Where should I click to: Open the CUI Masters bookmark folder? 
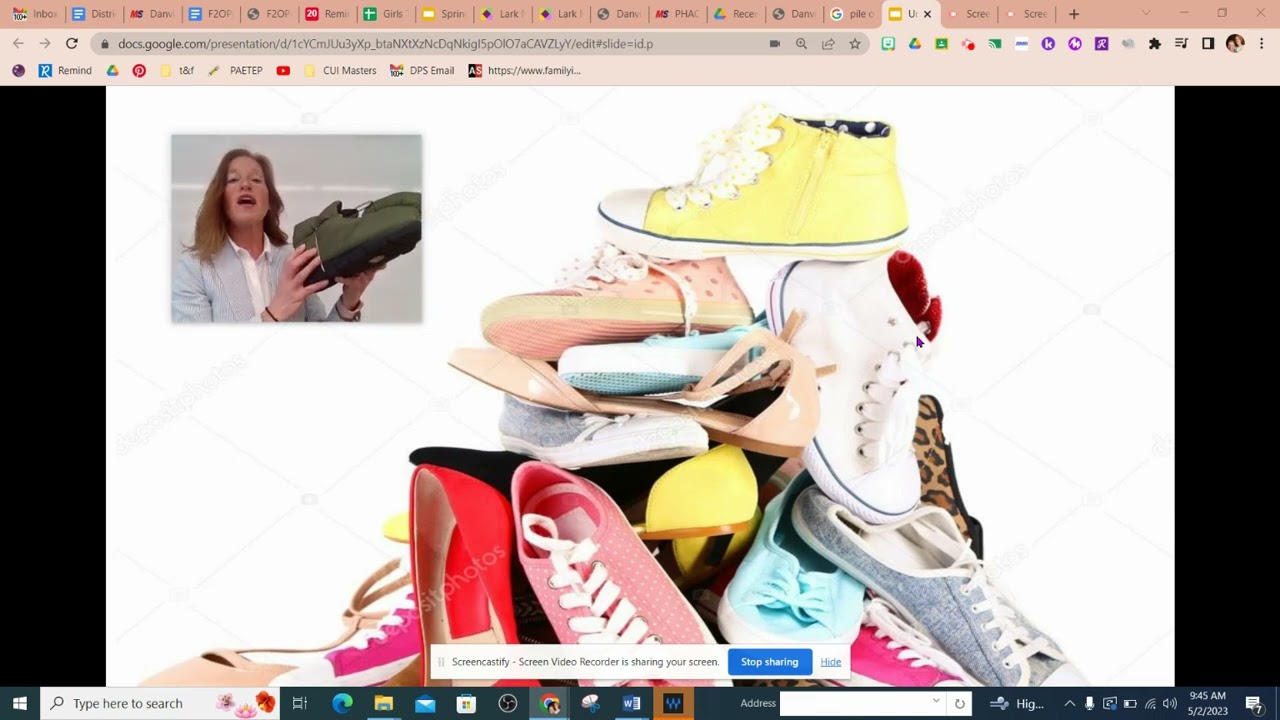click(339, 71)
